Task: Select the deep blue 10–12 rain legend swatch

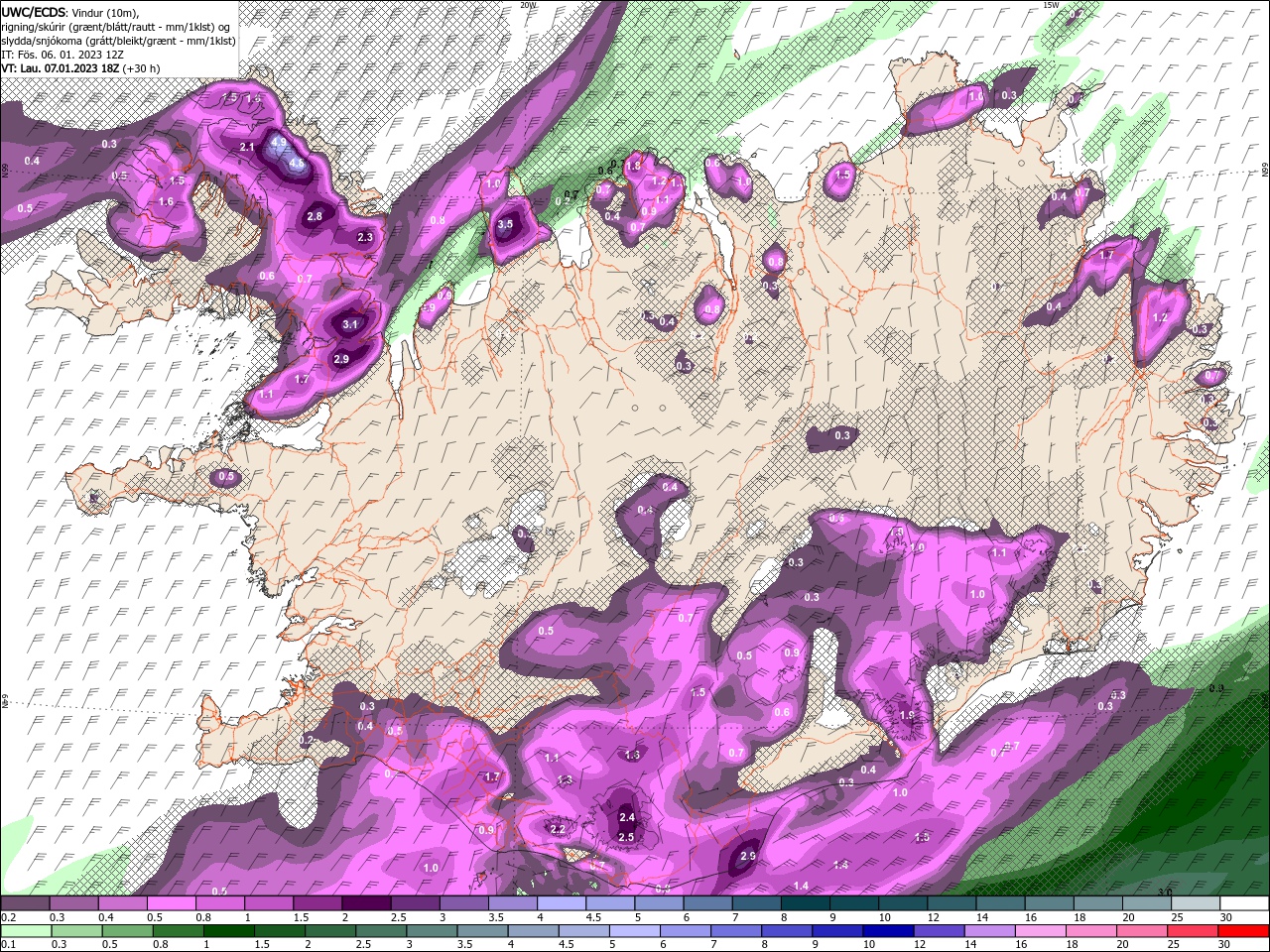Action: [x=887, y=931]
